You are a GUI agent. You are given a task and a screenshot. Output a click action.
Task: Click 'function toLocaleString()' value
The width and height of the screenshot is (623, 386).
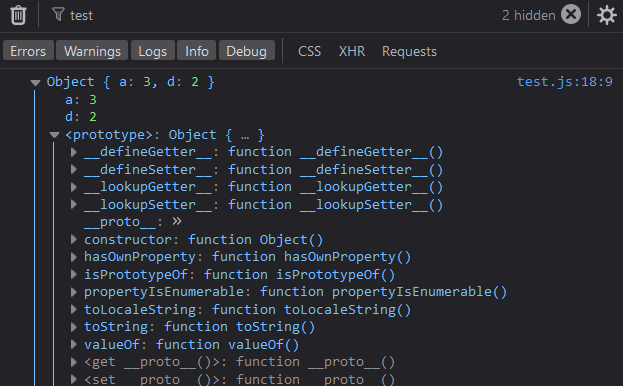312,309
